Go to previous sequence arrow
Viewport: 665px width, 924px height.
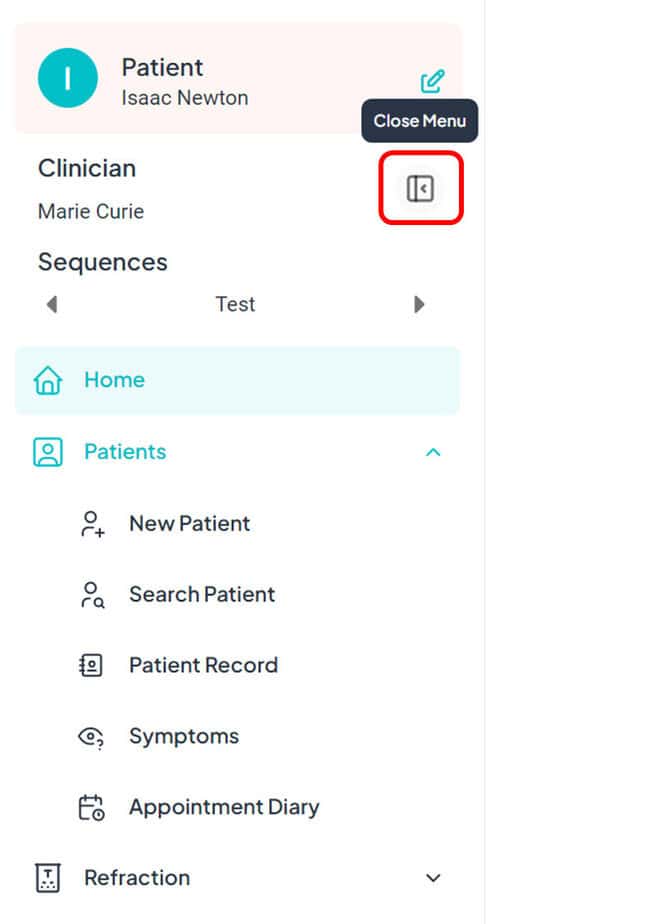[x=52, y=304]
